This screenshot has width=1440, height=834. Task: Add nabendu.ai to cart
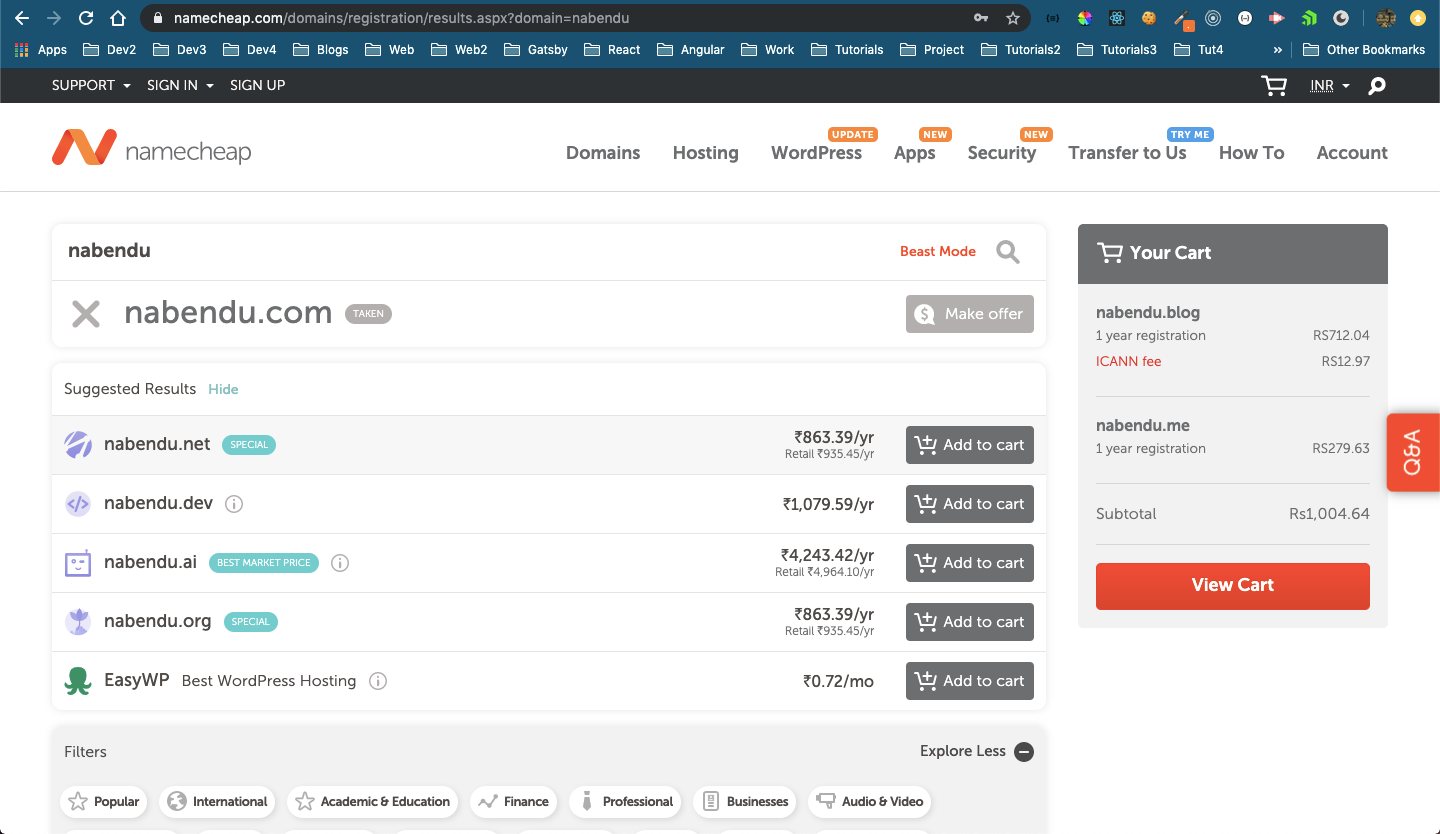(x=970, y=563)
